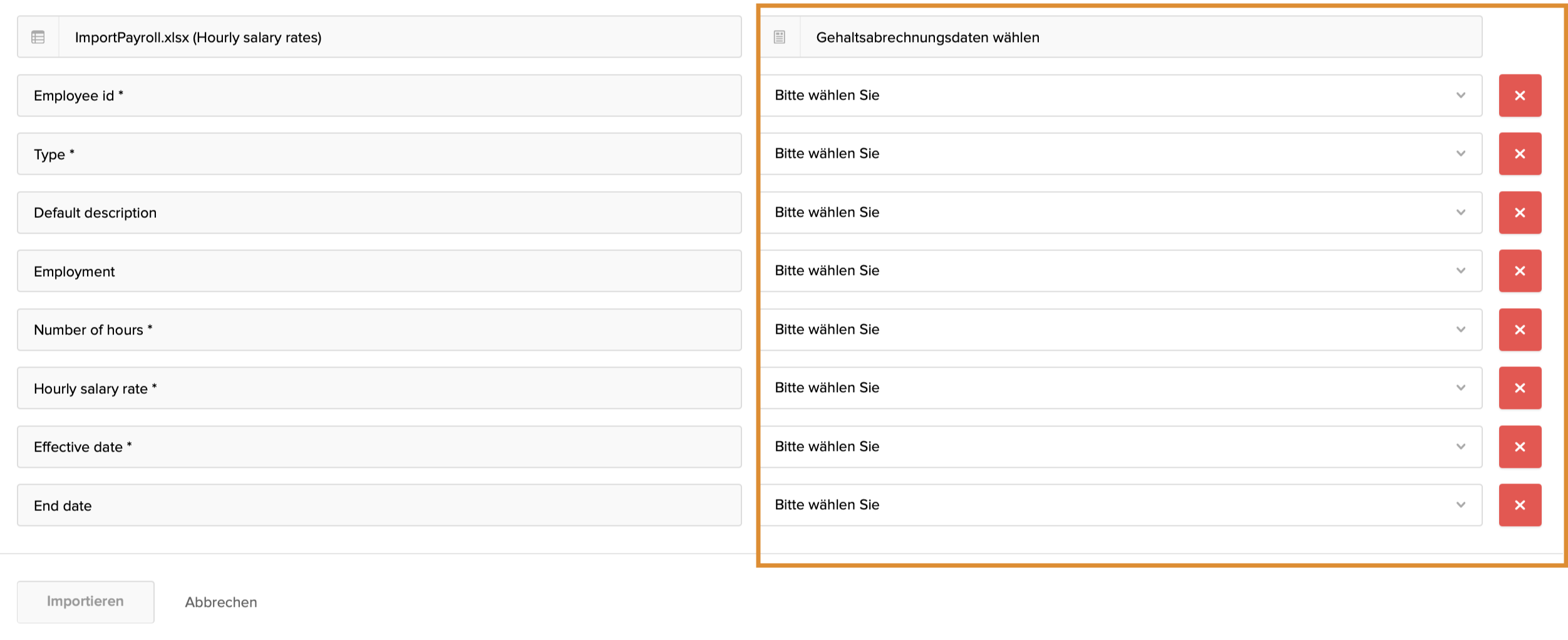1568x640 pixels.
Task: Delete the End date mapping row
Action: (x=1519, y=505)
